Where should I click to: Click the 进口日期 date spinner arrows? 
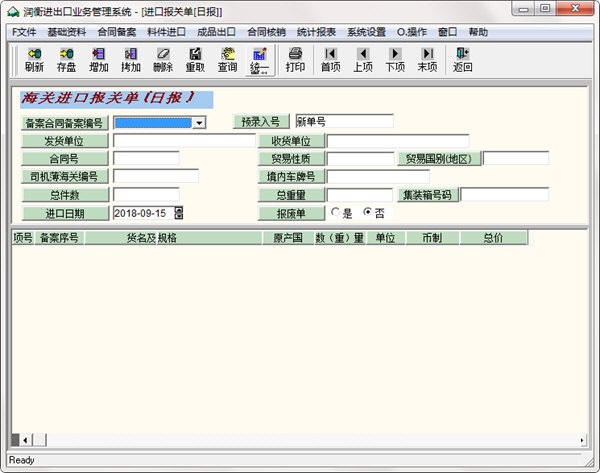pos(179,213)
